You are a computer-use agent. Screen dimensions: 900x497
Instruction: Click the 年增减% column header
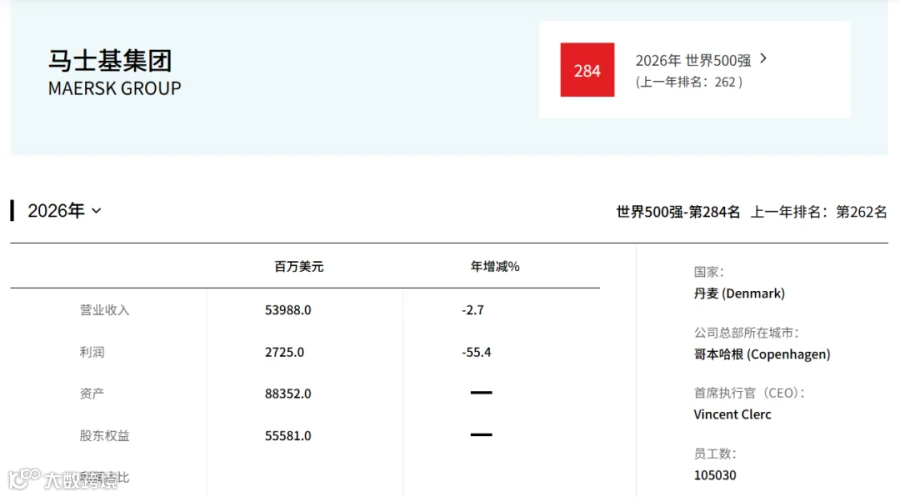point(495,266)
